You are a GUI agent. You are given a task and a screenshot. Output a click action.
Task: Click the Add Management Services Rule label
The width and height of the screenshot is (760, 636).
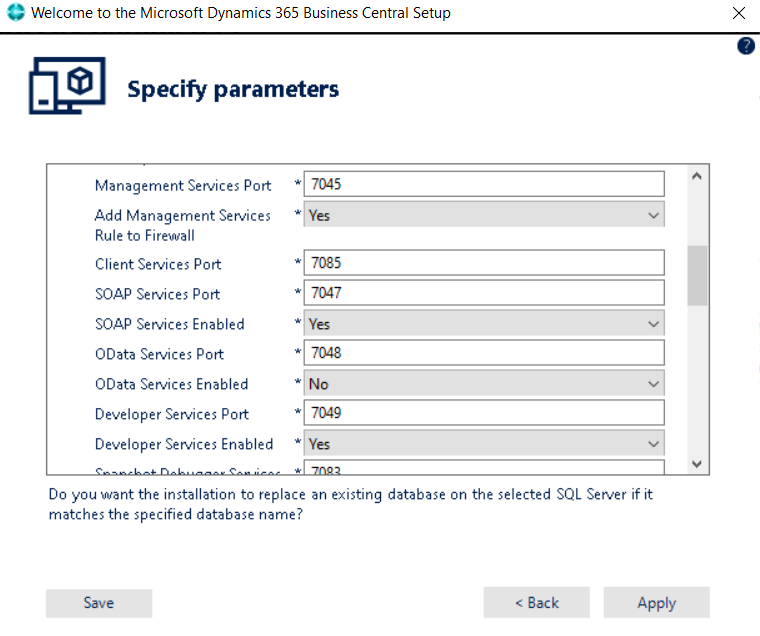(183, 225)
